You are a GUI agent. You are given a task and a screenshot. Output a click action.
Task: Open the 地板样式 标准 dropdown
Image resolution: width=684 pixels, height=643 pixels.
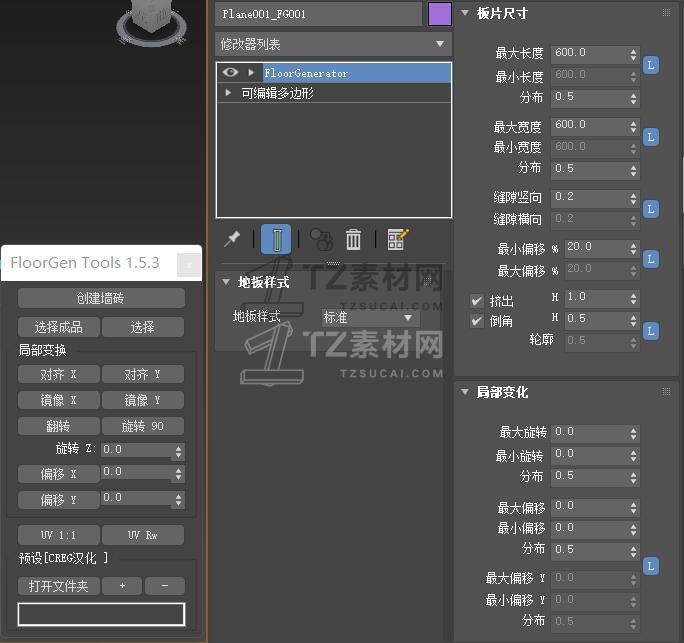click(370, 317)
